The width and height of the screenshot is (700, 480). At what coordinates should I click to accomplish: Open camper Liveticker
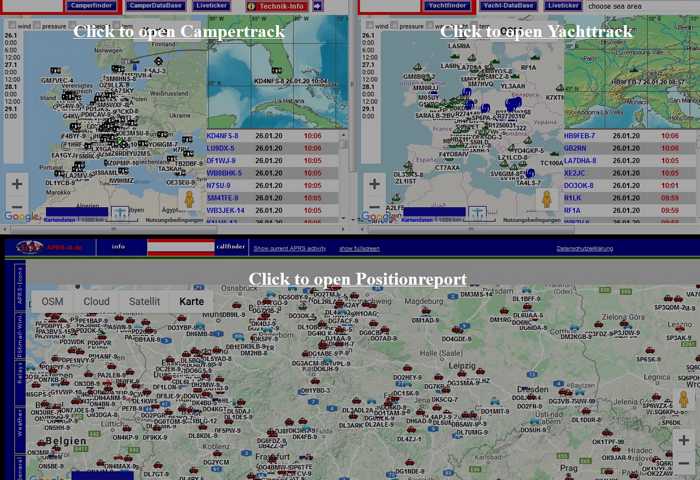(x=212, y=6)
